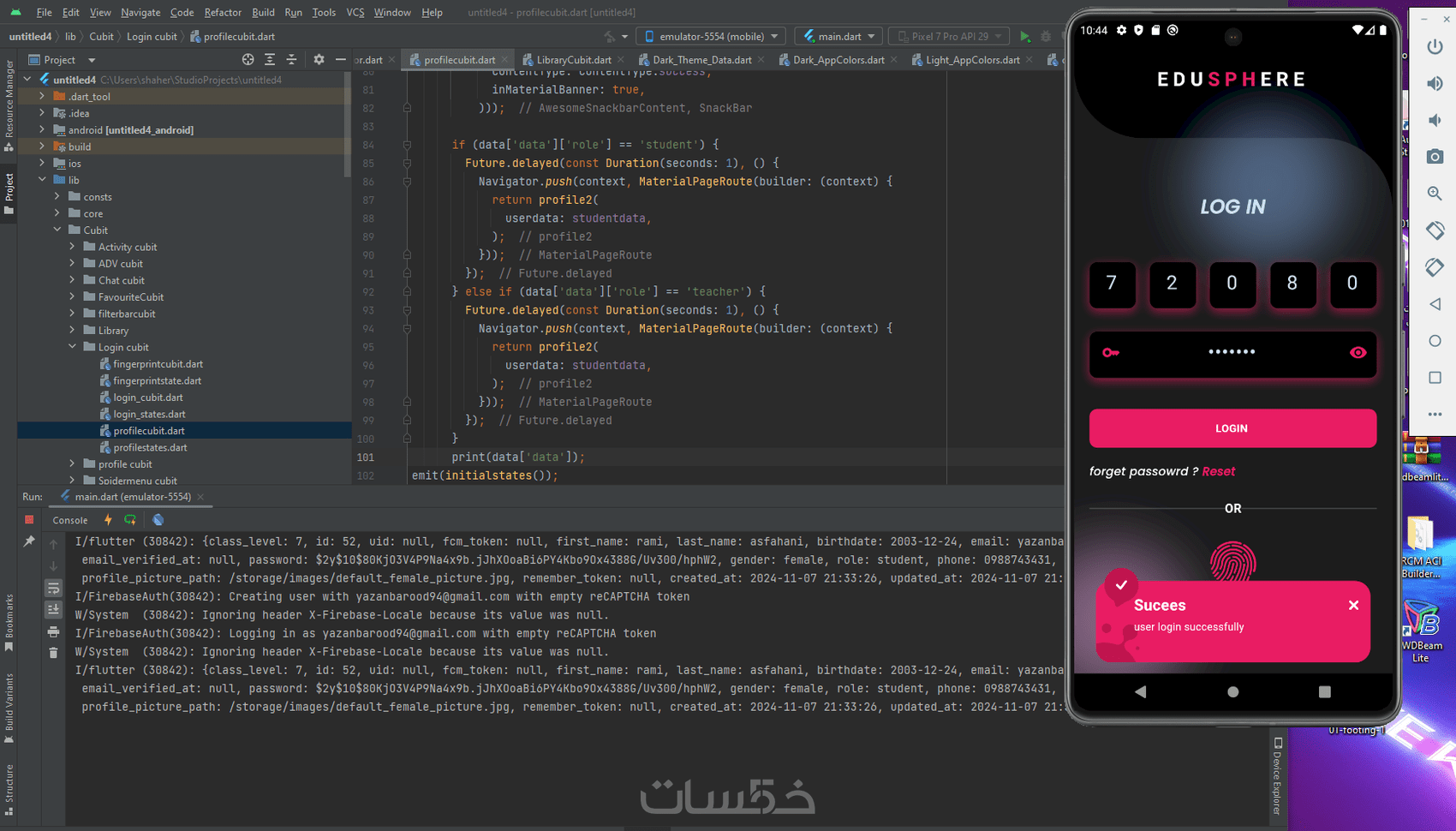Tap the fingerprint login icon
This screenshot has width=1456, height=831.
pos(1232,562)
